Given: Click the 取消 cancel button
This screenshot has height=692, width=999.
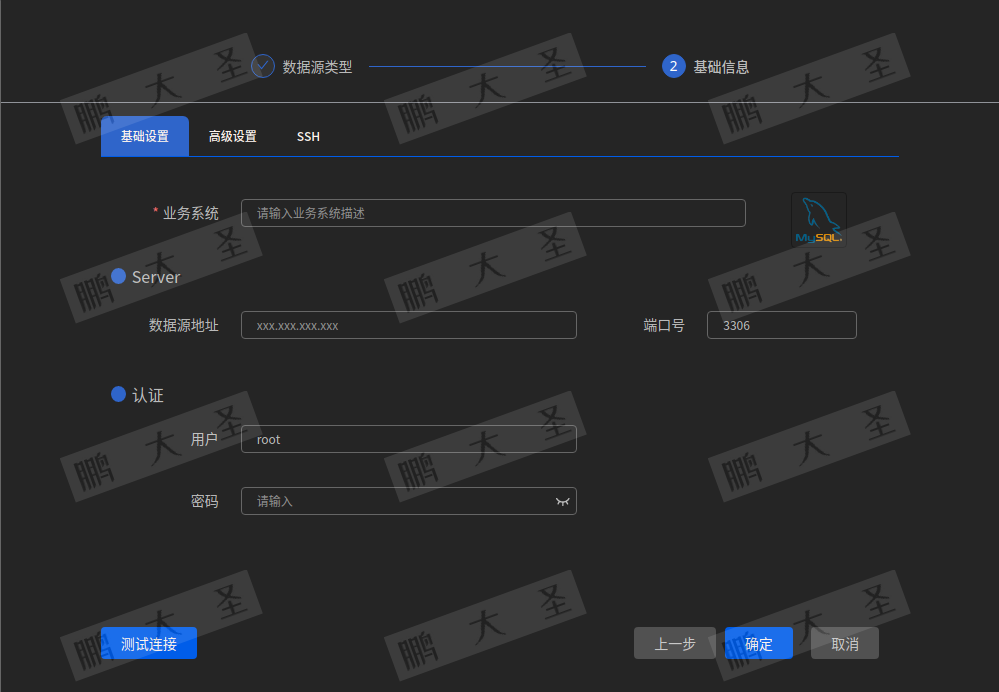Looking at the screenshot, I should coord(844,643).
